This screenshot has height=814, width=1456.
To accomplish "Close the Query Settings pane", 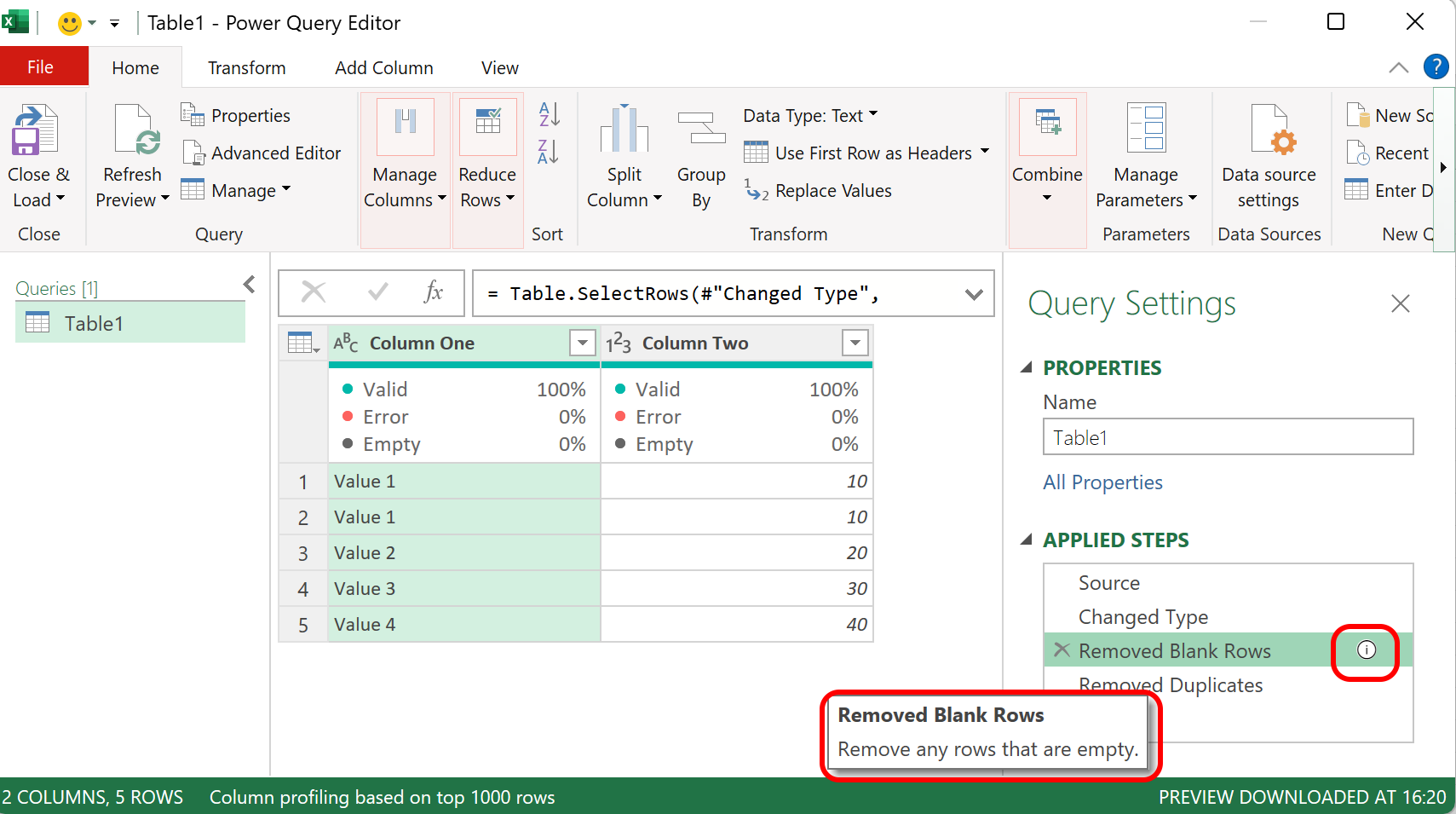I will tap(1401, 303).
